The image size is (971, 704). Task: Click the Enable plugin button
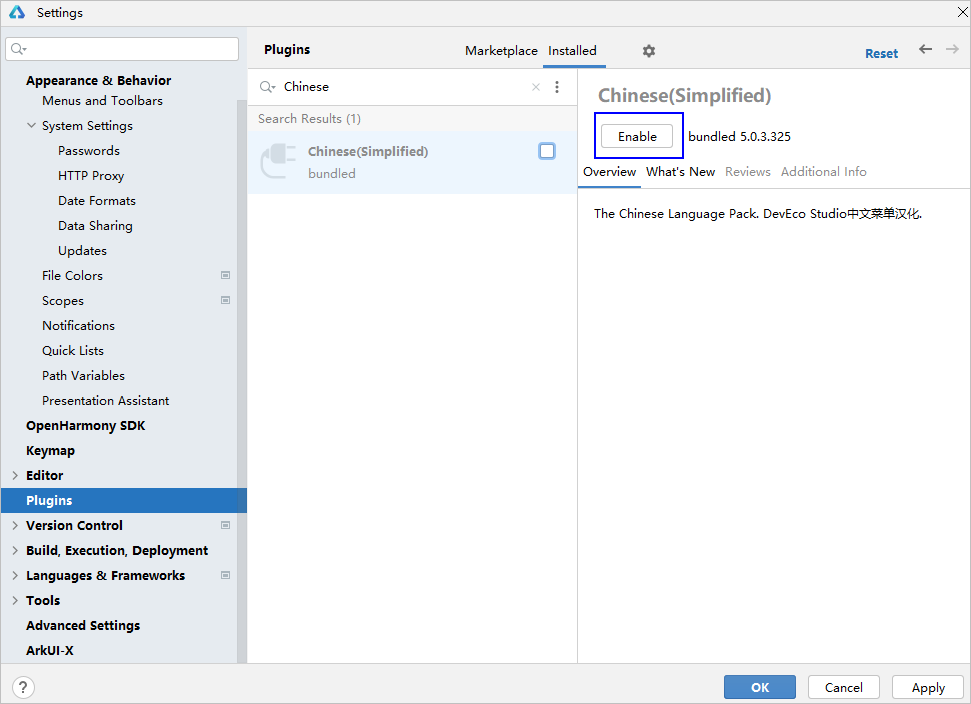[x=637, y=136]
